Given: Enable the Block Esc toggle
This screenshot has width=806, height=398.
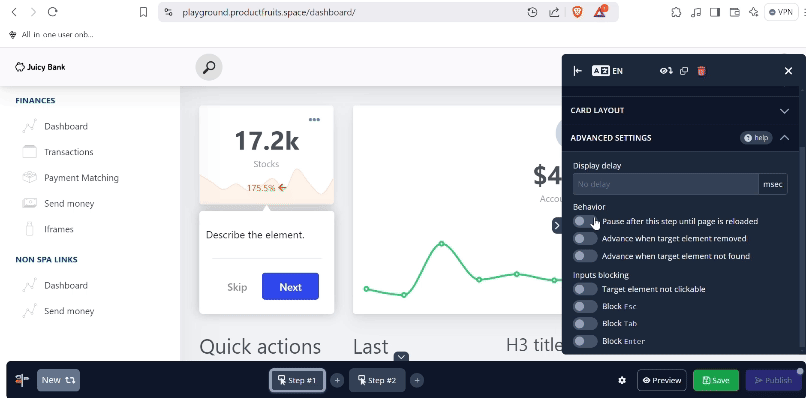Looking at the screenshot, I should click(585, 306).
